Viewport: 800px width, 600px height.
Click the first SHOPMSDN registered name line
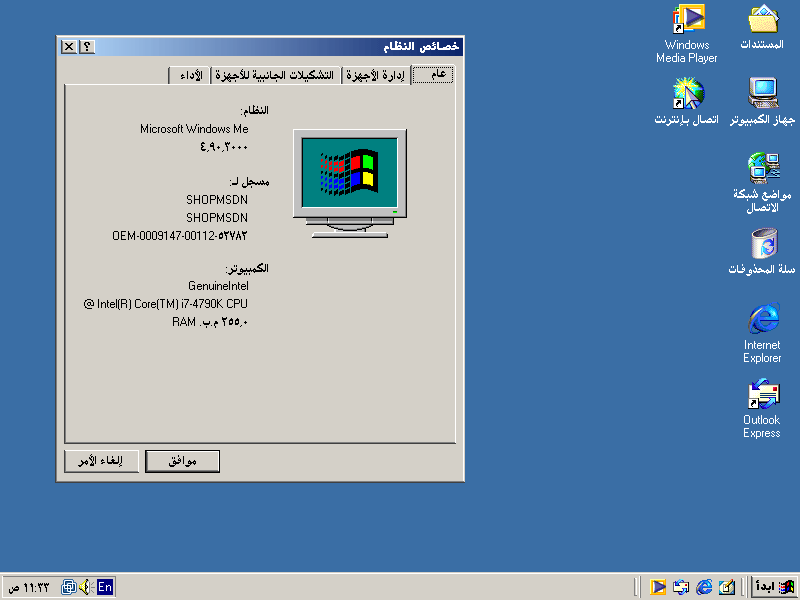pos(217,200)
